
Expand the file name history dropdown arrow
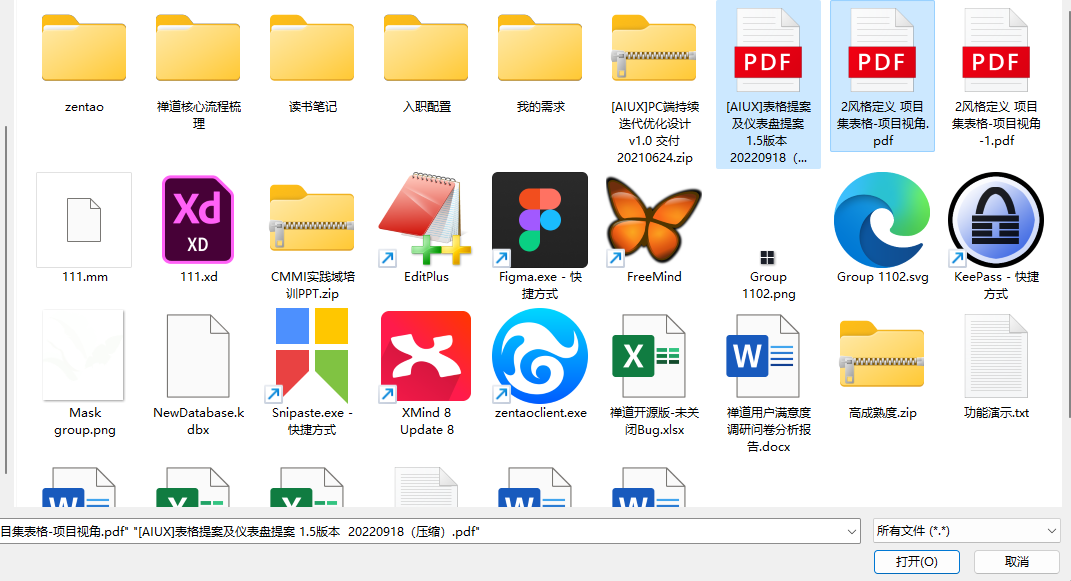coord(852,531)
